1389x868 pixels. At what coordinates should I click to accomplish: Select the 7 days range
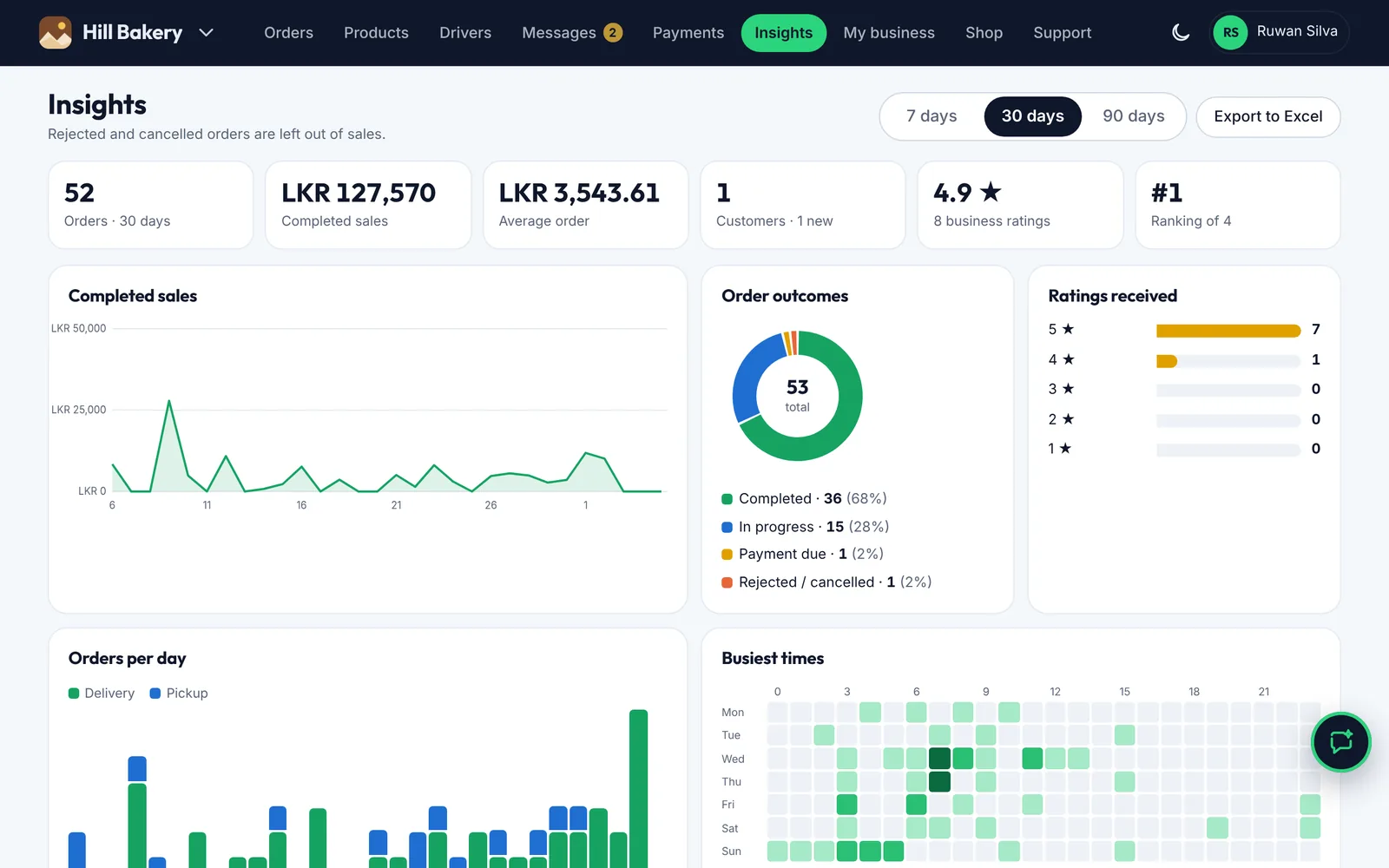coord(931,116)
